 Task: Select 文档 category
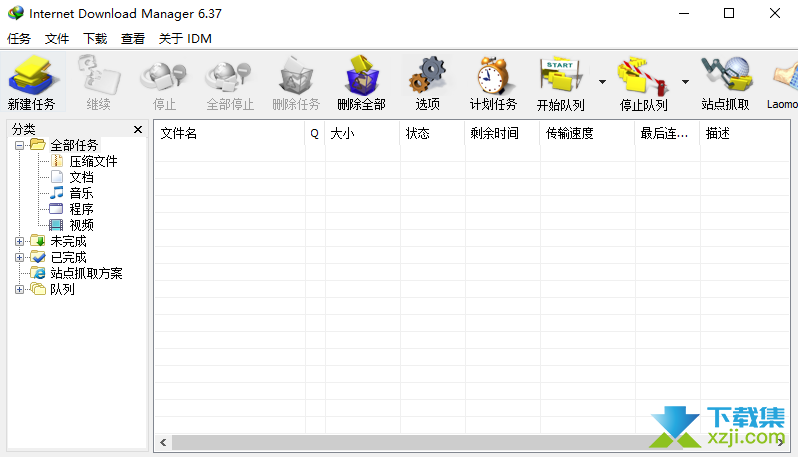point(81,177)
